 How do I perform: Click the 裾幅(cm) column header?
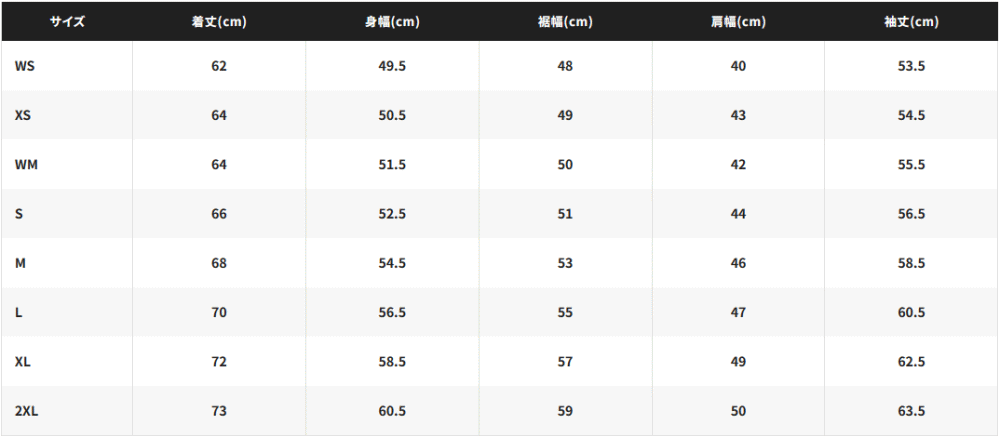(x=565, y=22)
